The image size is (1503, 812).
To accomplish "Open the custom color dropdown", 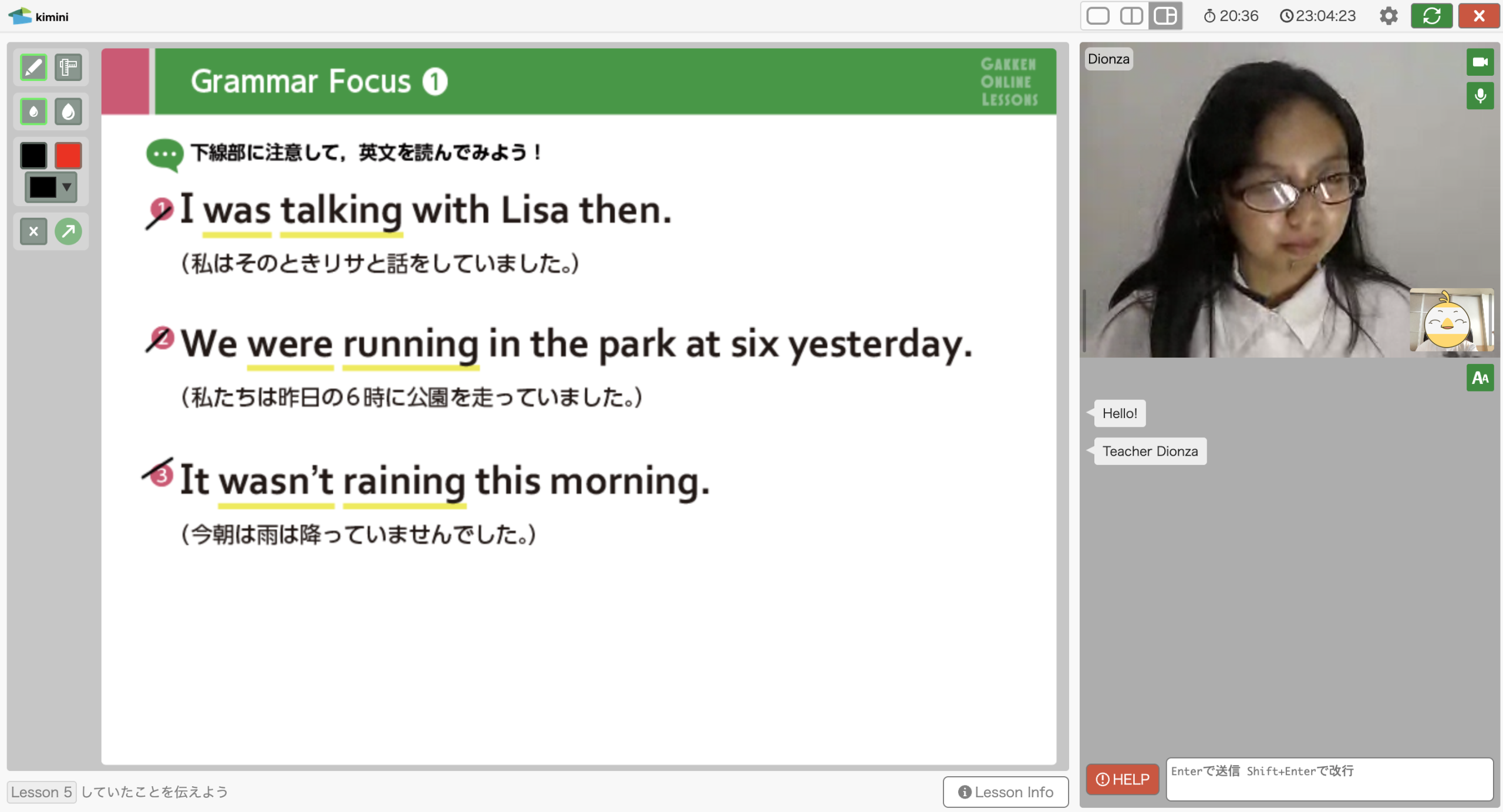I will point(50,187).
